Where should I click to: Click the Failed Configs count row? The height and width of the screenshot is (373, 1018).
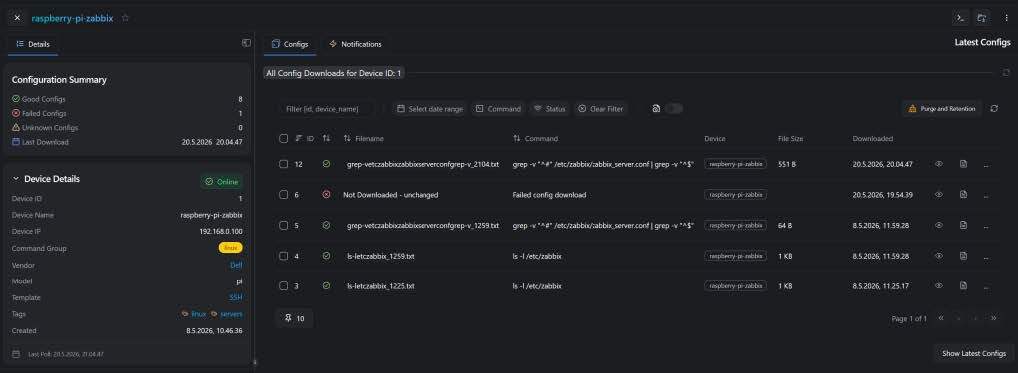pos(127,114)
